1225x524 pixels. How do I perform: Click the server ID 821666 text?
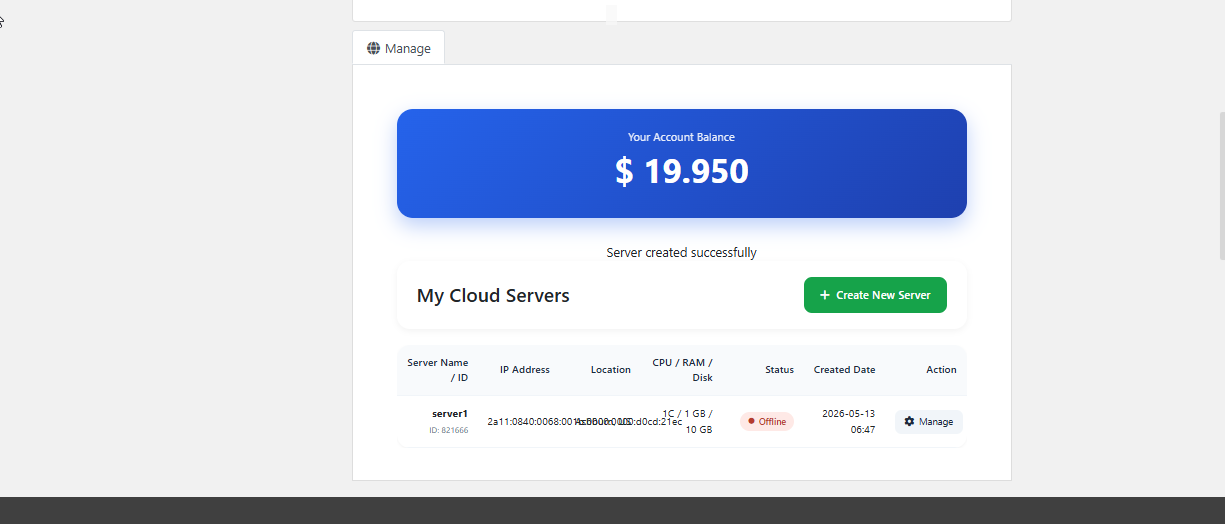(449, 430)
